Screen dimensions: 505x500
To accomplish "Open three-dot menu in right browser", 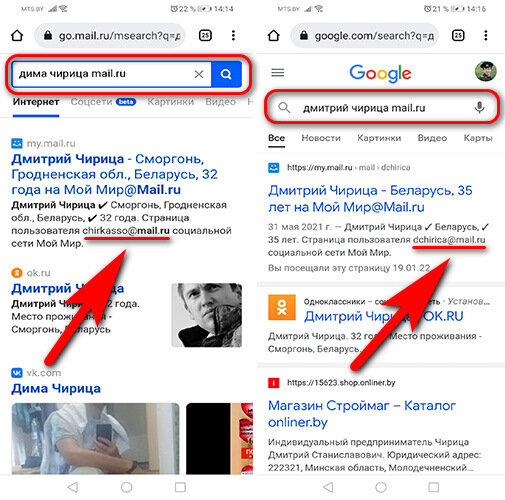I will (486, 35).
